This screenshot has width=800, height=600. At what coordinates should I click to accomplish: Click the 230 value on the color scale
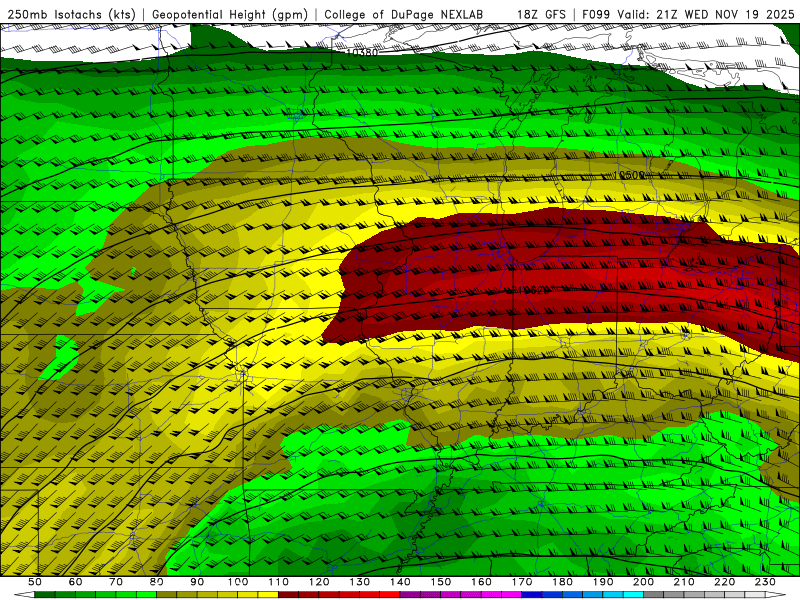coord(765,582)
